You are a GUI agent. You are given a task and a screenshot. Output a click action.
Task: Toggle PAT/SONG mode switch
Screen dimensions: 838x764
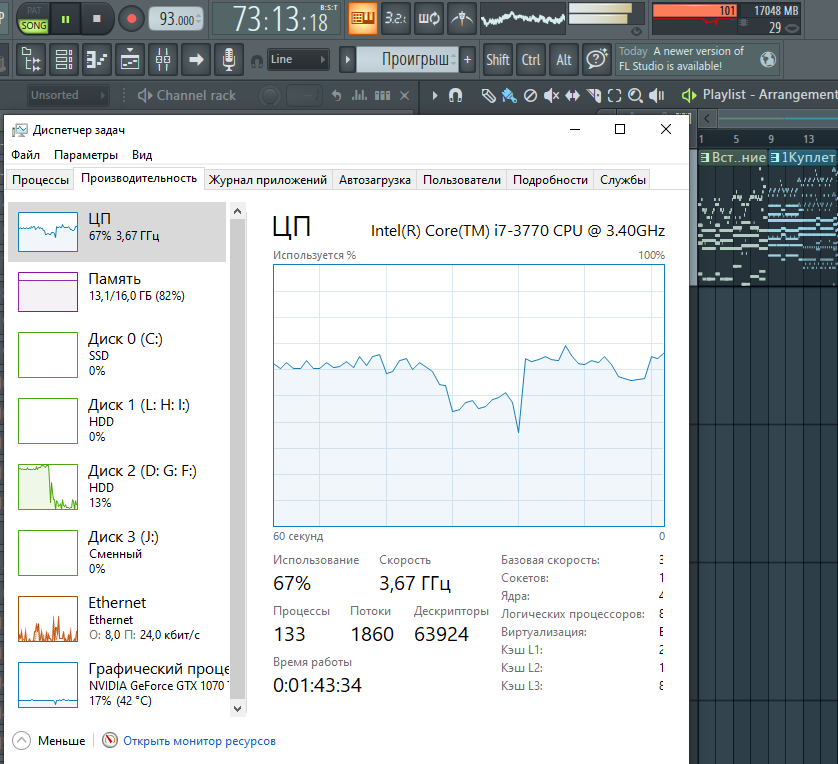33,19
